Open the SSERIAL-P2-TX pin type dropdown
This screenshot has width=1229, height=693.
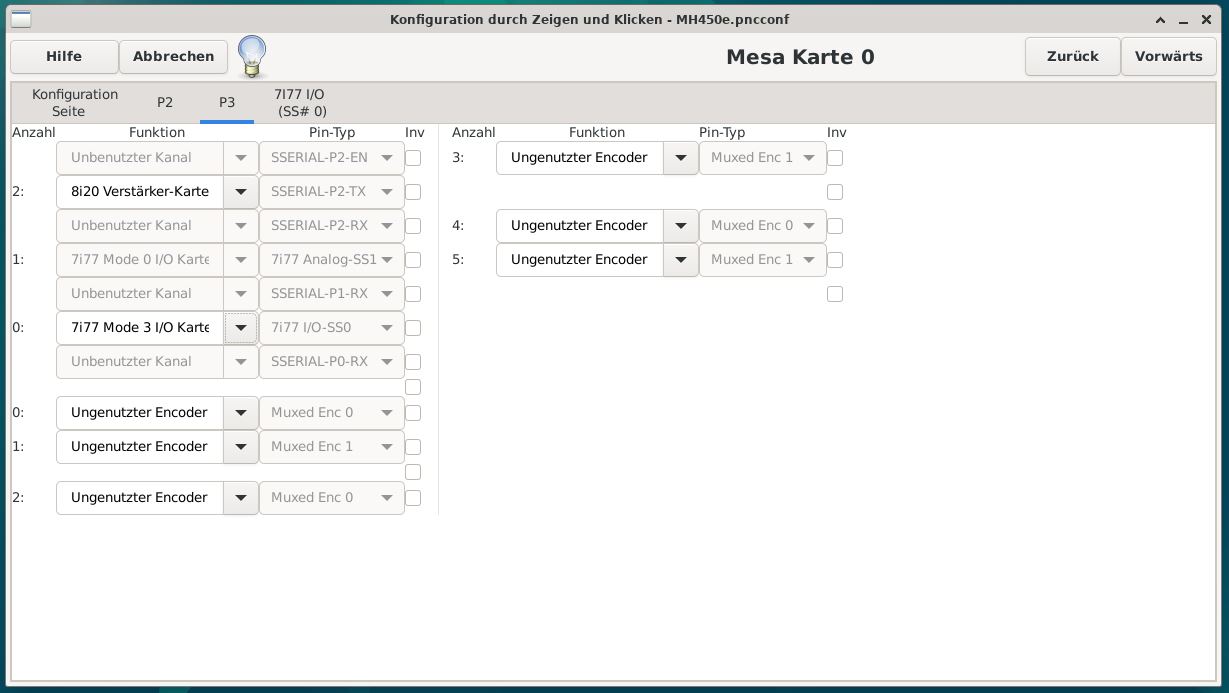coord(332,192)
